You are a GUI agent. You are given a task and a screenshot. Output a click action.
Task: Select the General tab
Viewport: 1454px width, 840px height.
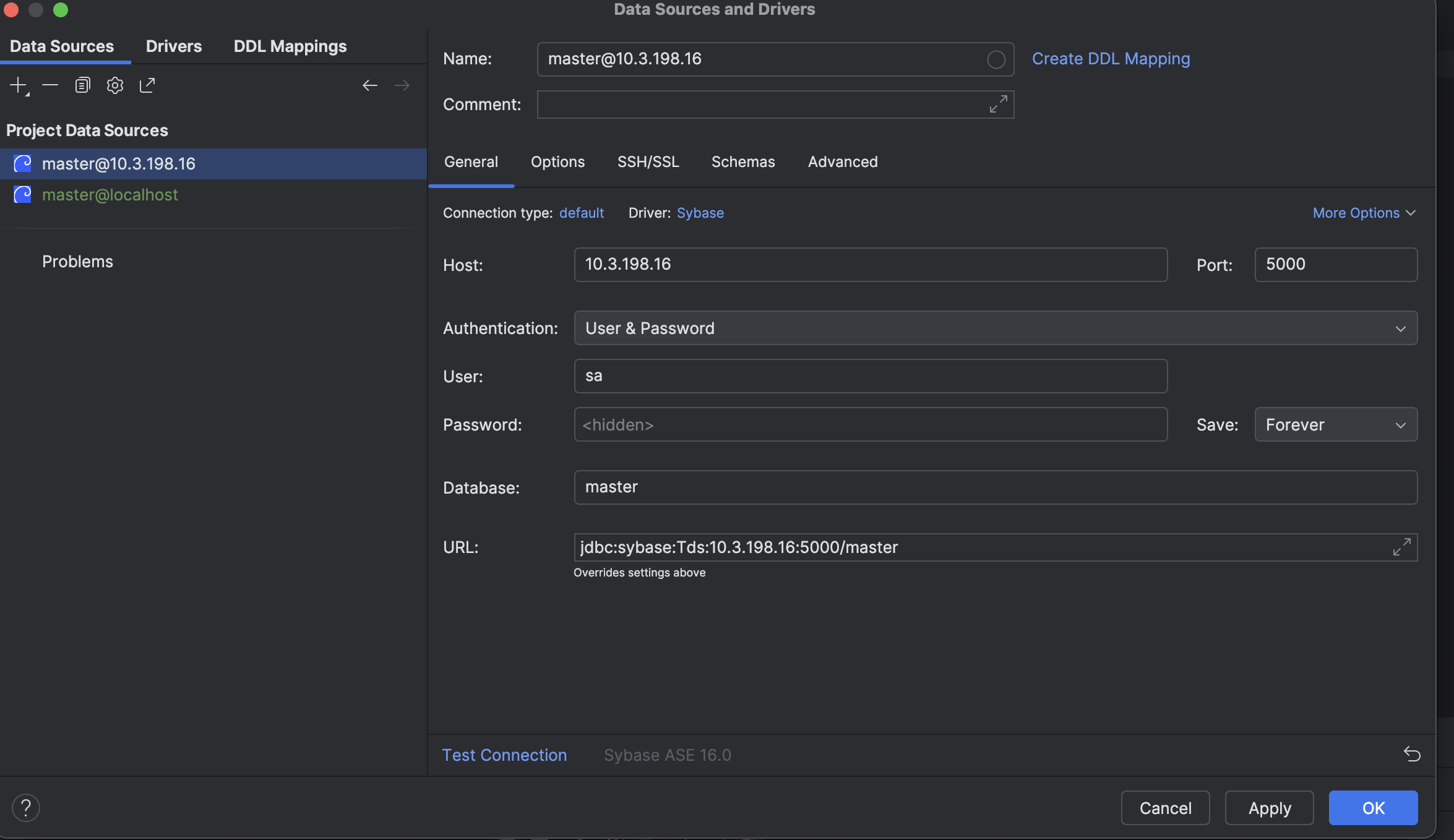[x=471, y=162]
